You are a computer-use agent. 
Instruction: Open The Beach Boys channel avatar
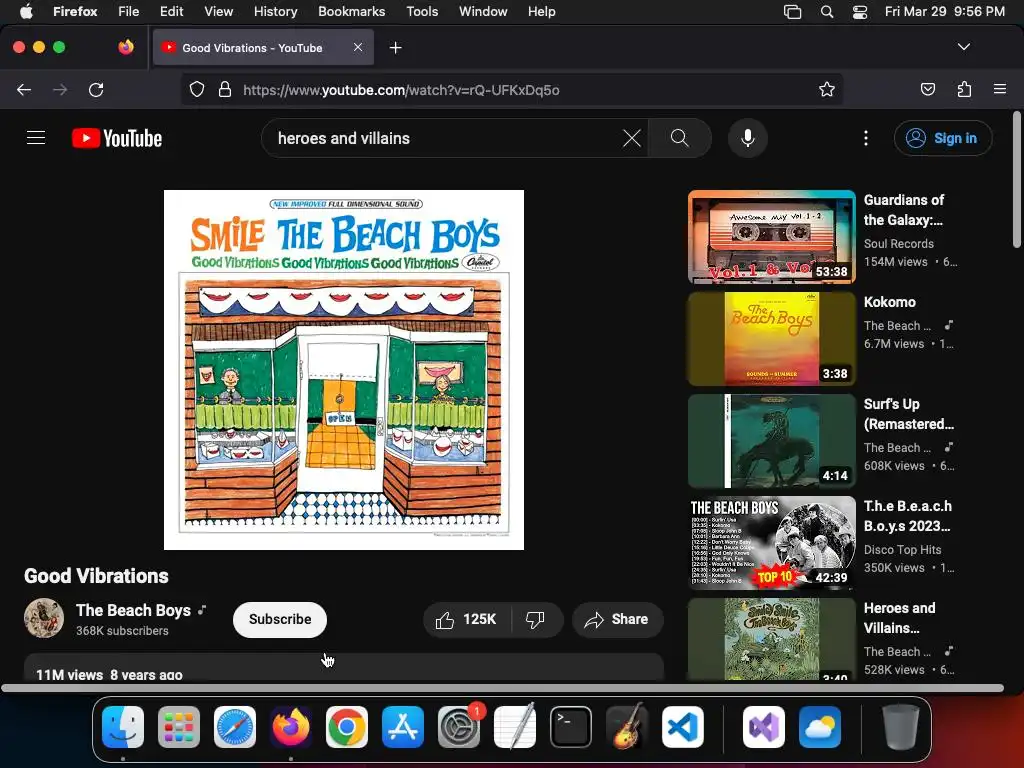44,618
